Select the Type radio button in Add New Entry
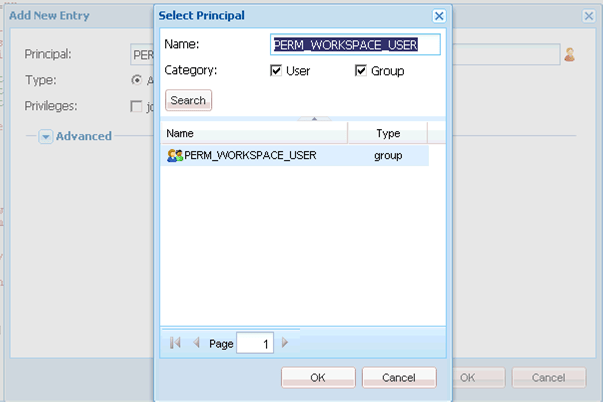 [137, 80]
